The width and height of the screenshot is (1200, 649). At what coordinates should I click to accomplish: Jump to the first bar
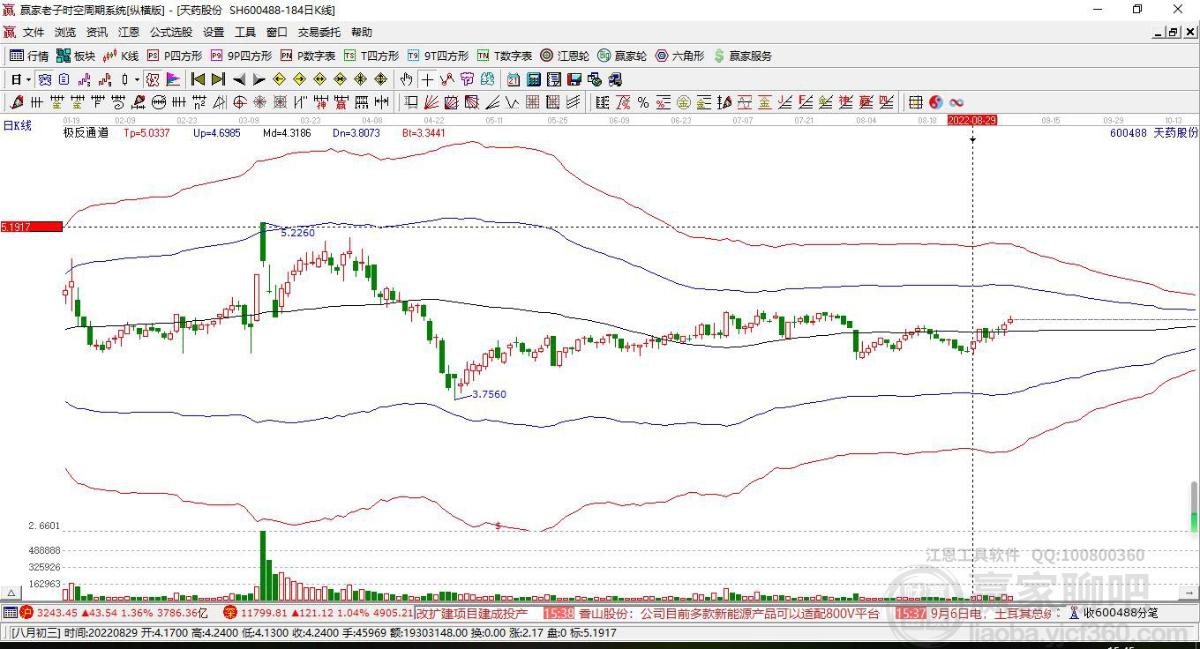198,79
